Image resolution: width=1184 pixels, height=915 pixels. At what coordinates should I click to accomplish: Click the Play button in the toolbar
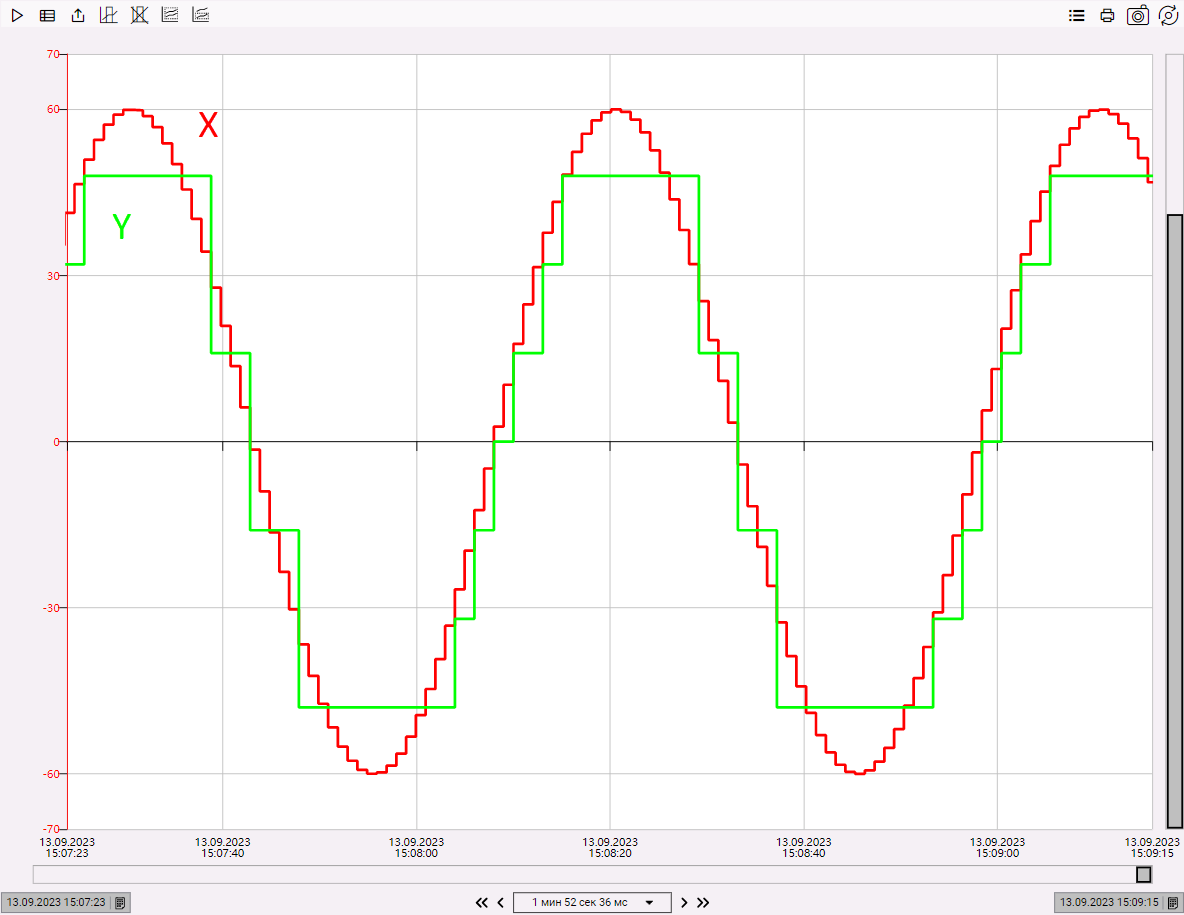[17, 15]
